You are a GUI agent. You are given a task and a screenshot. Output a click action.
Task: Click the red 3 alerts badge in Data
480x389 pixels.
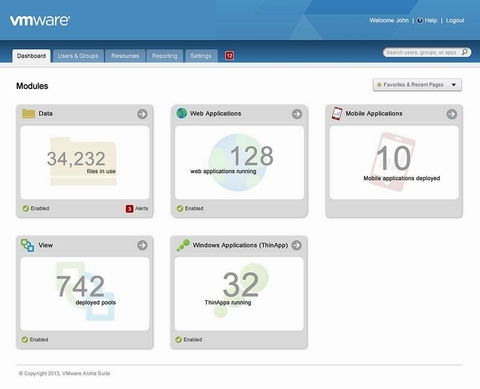tap(129, 209)
